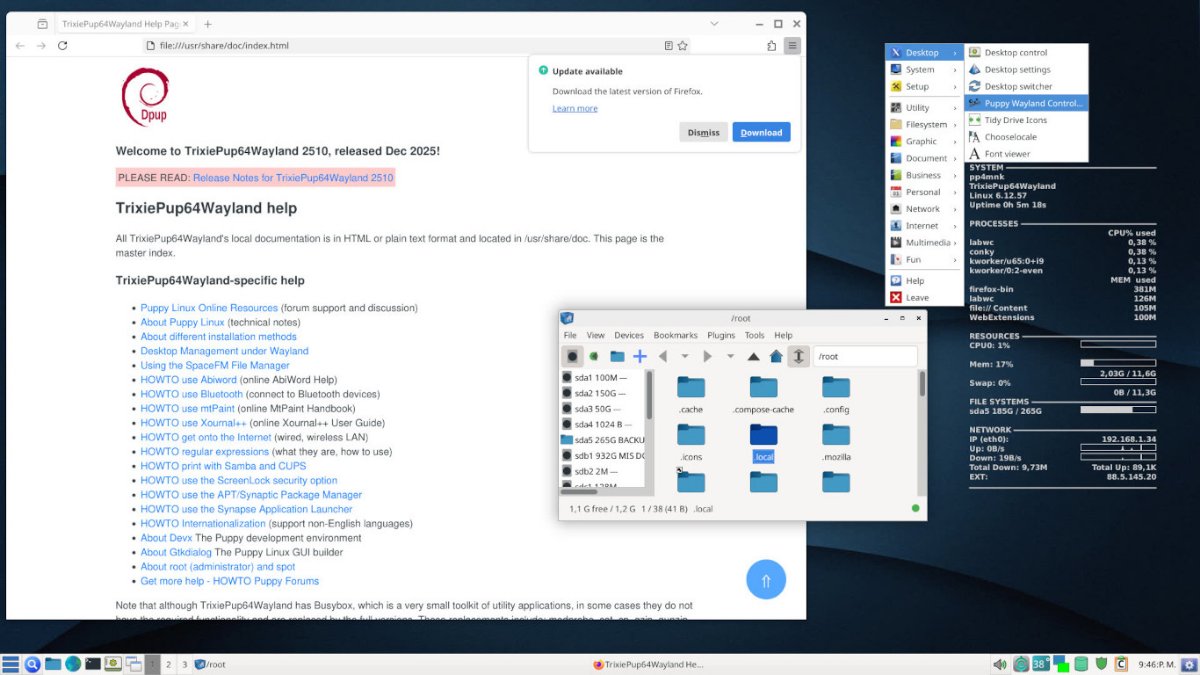This screenshot has width=1200, height=675.
Task: Launch the terminal from the taskbar
Action: [x=93, y=664]
